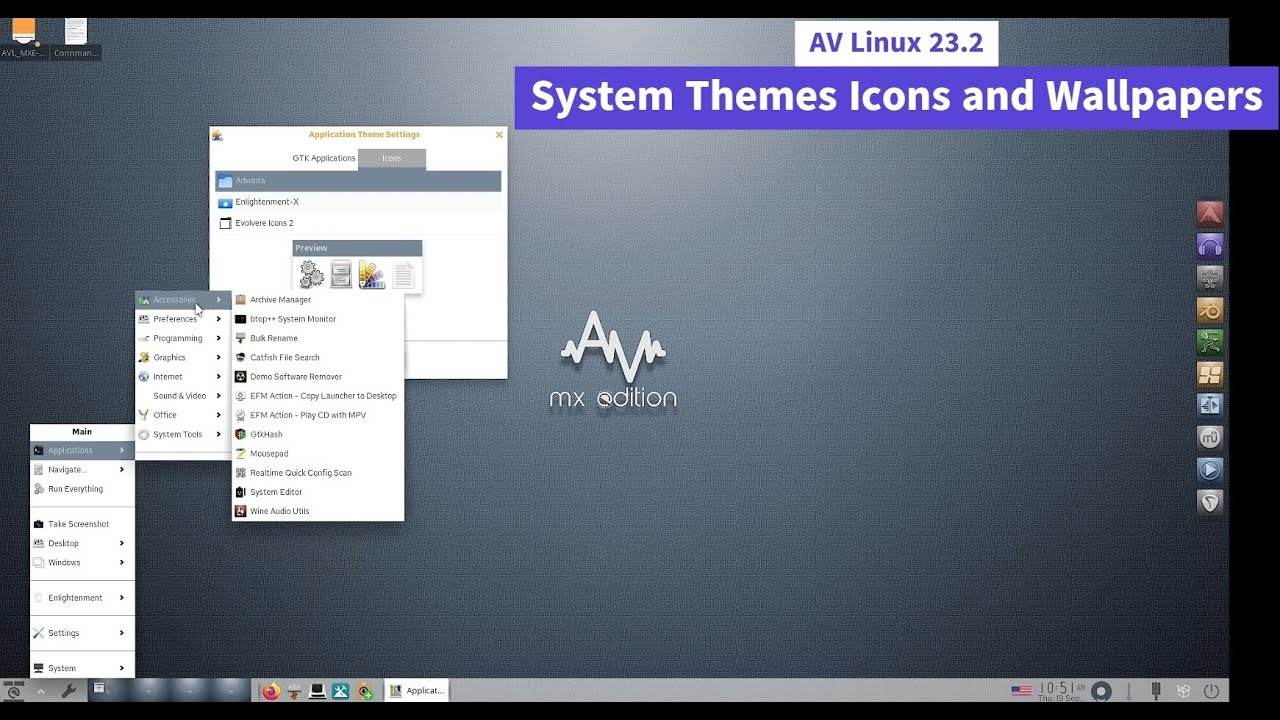Select the Enlightenment-X icon theme
The width and height of the screenshot is (1280, 720).
click(358, 202)
